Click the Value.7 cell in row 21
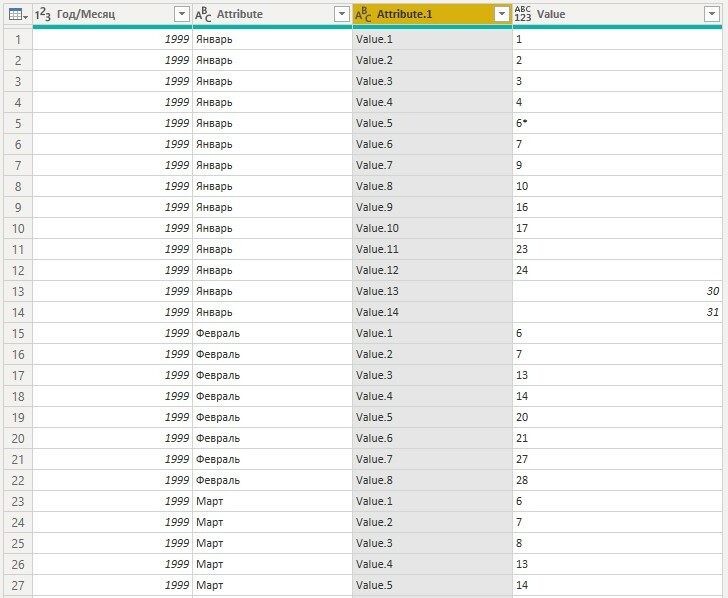The image size is (728, 598). [x=432, y=459]
